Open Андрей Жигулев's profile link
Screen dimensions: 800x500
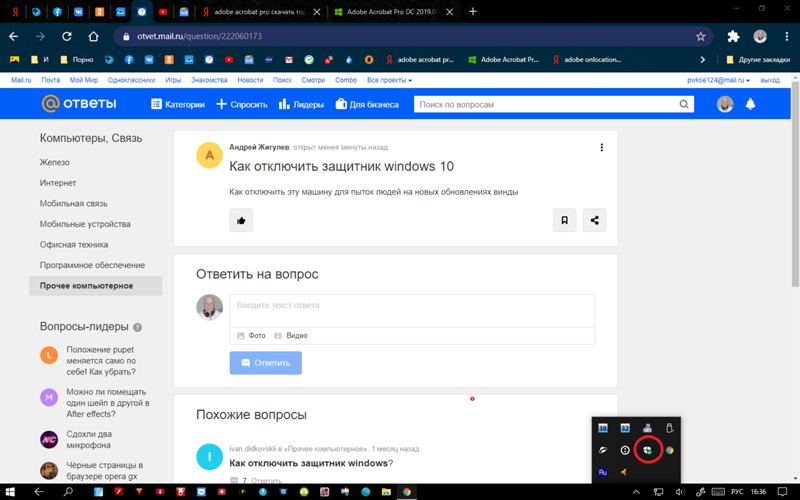[x=259, y=147]
